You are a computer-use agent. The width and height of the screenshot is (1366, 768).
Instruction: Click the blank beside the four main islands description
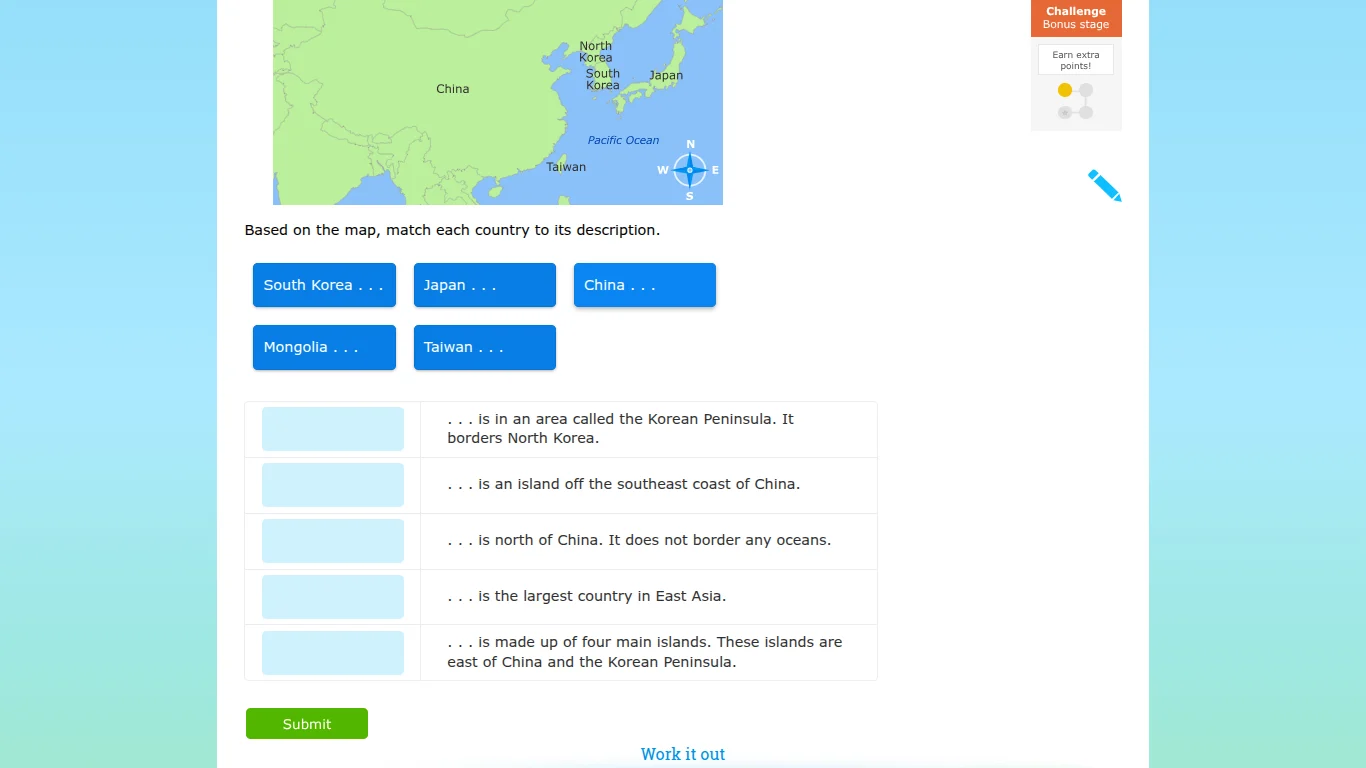coord(332,652)
